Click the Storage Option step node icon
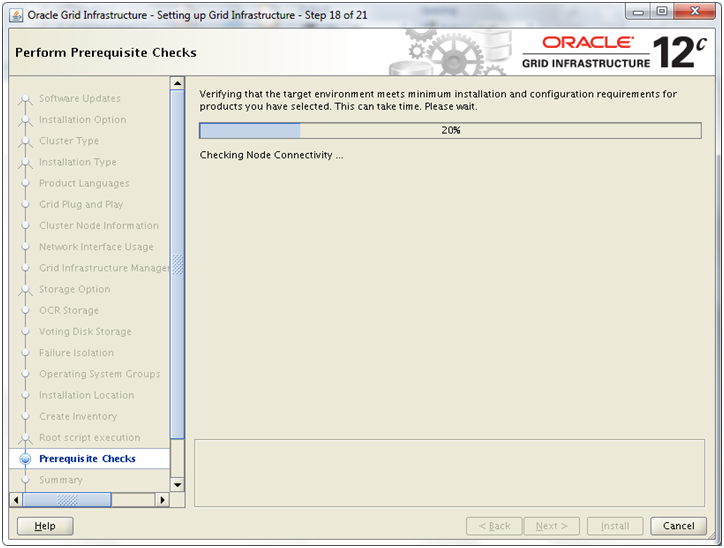This screenshot has height=548, width=724. tap(25, 290)
